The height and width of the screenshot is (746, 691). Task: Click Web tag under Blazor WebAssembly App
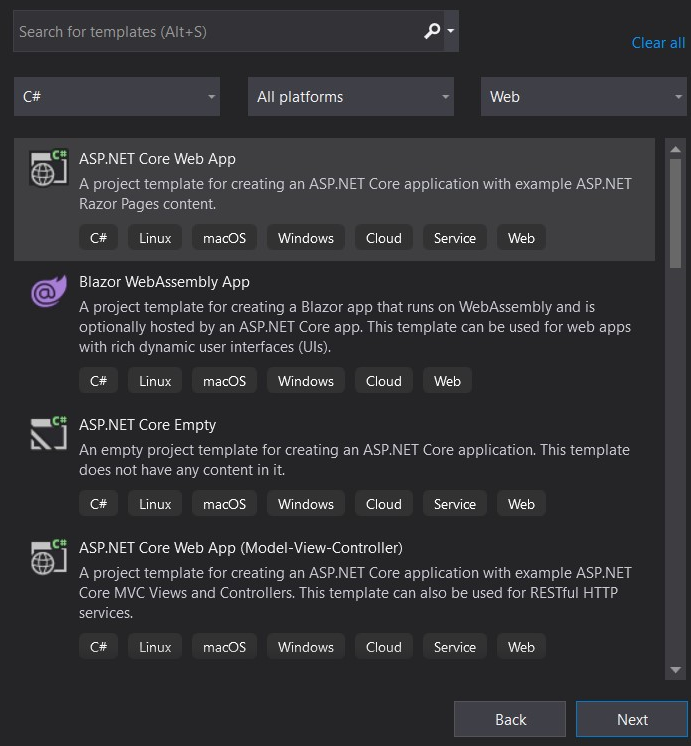(447, 381)
